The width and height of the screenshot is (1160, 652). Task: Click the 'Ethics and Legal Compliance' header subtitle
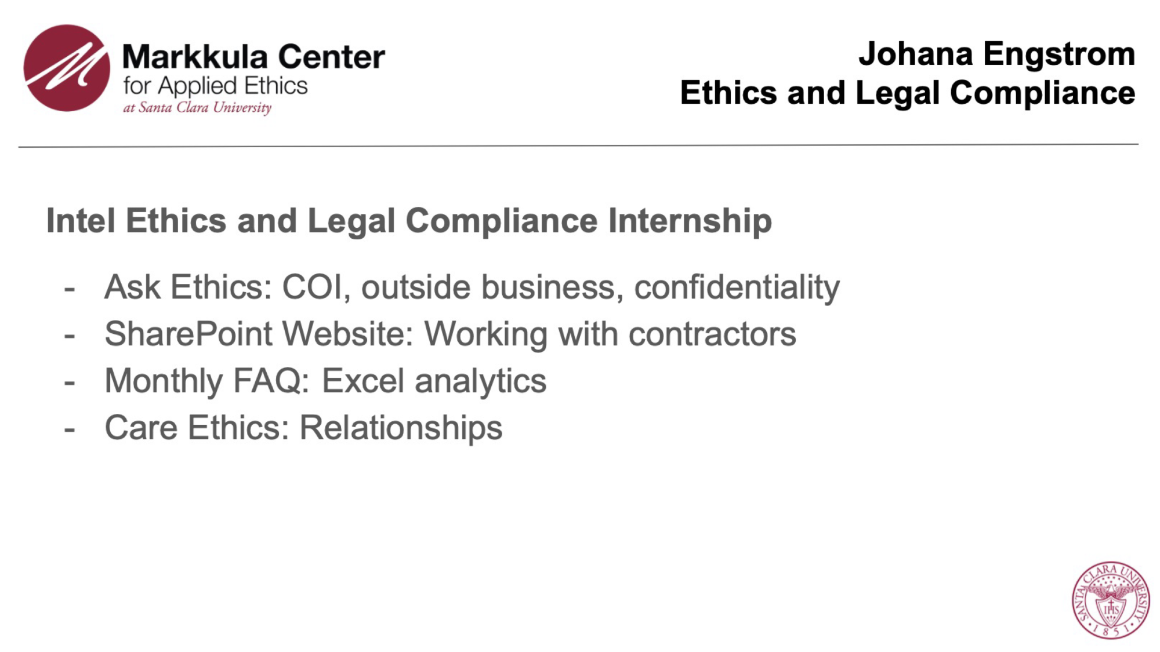(x=907, y=93)
